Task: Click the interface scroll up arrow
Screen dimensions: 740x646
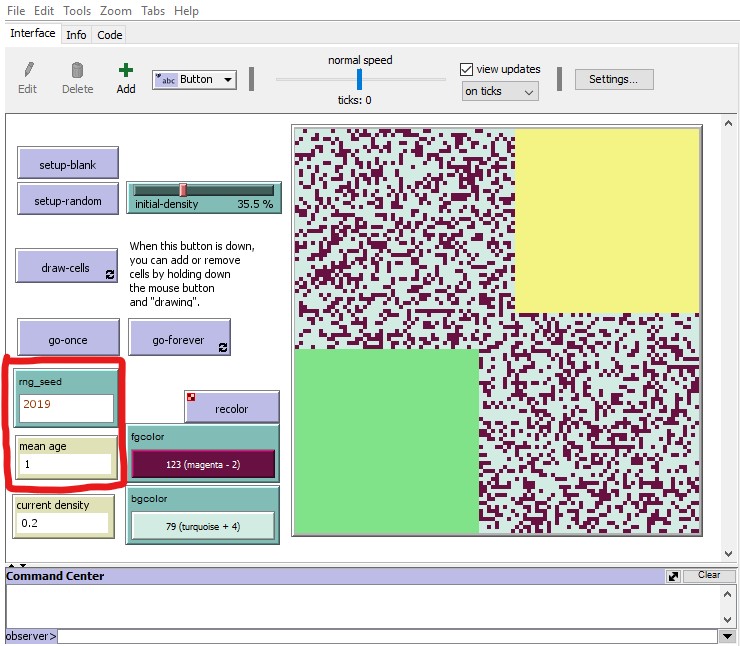Action: 728,123
